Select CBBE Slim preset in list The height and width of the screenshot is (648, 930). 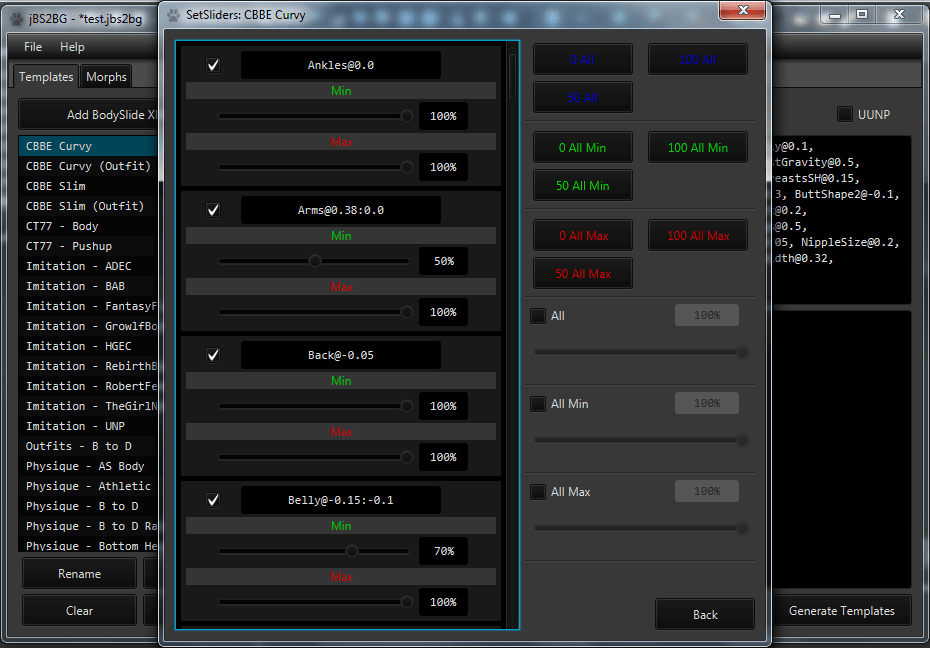pyautogui.click(x=56, y=186)
